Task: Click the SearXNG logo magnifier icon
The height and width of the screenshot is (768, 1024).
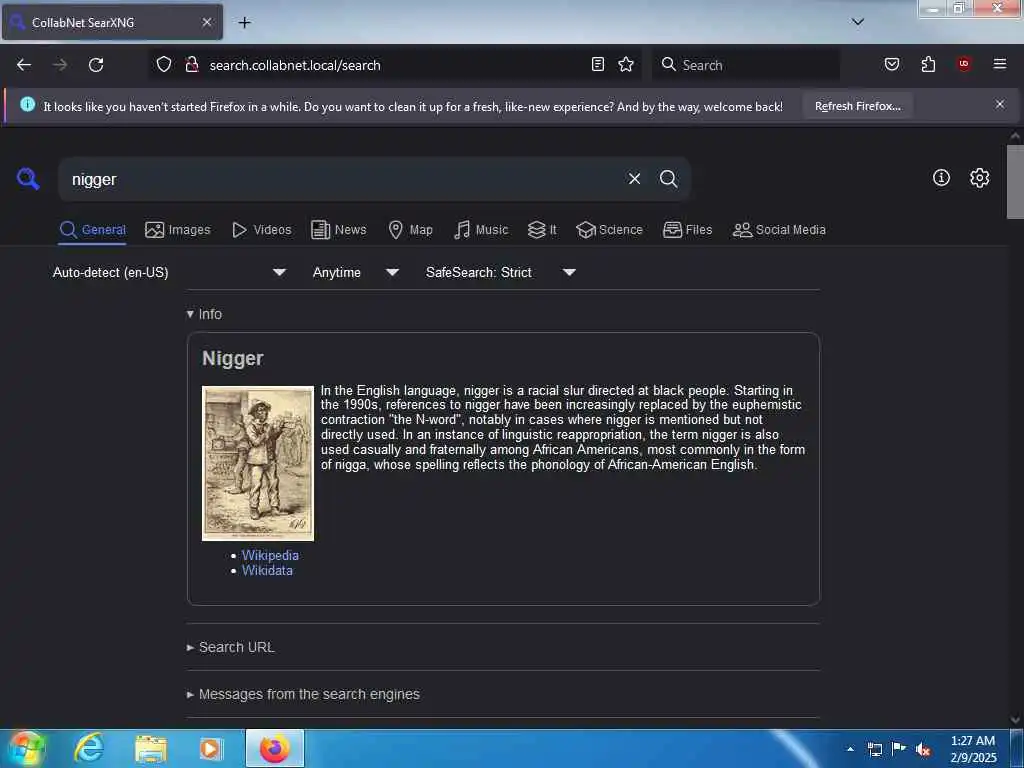Action: pyautogui.click(x=28, y=178)
